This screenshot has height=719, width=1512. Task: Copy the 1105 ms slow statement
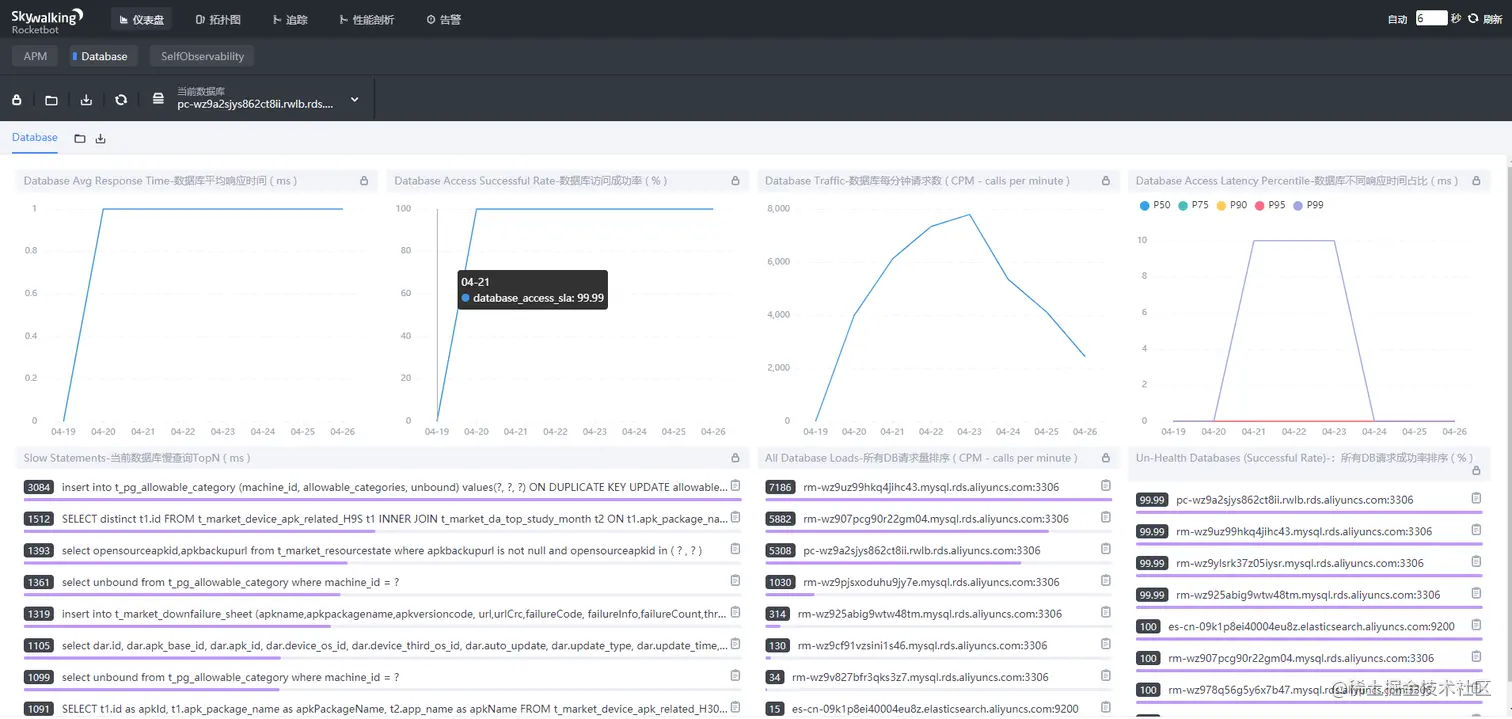click(x=735, y=644)
